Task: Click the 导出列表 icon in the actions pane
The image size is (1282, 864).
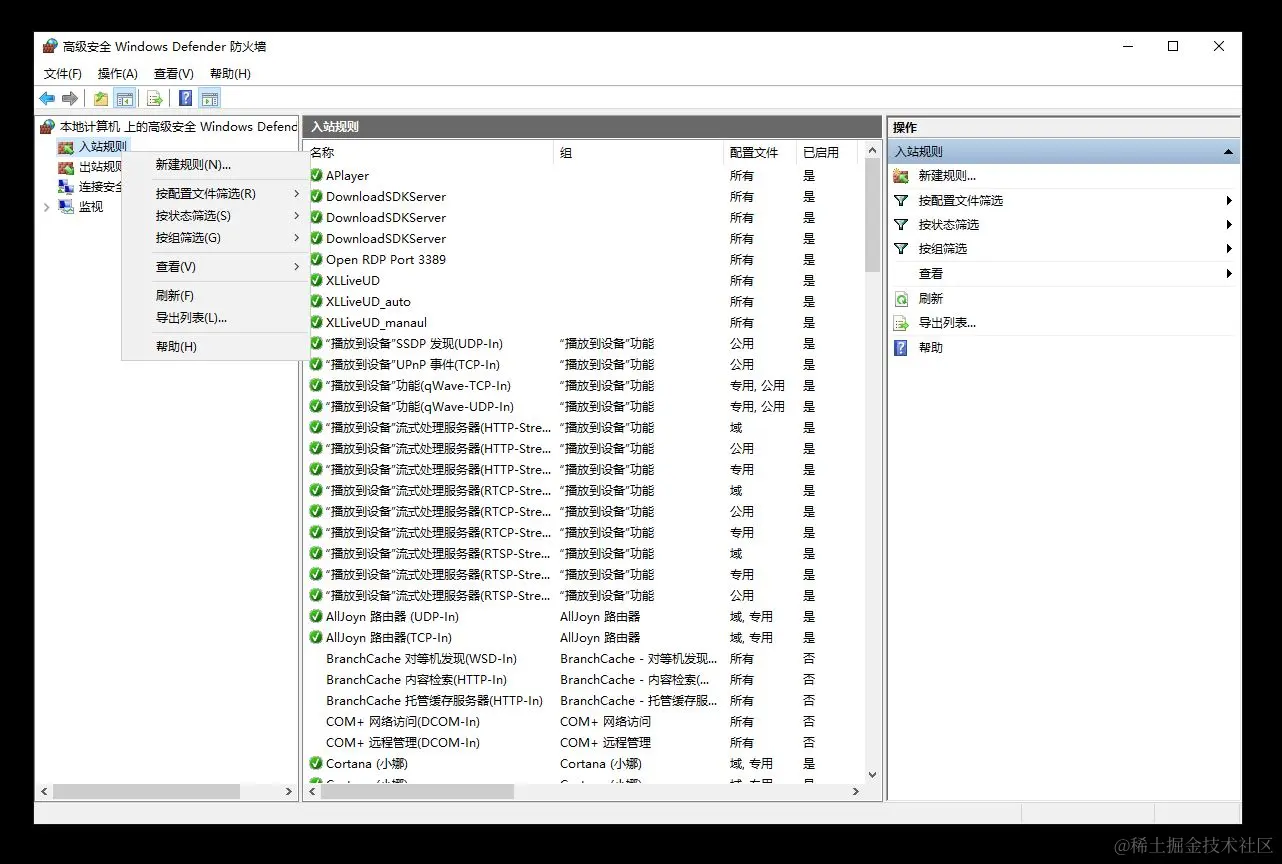Action: (x=901, y=322)
